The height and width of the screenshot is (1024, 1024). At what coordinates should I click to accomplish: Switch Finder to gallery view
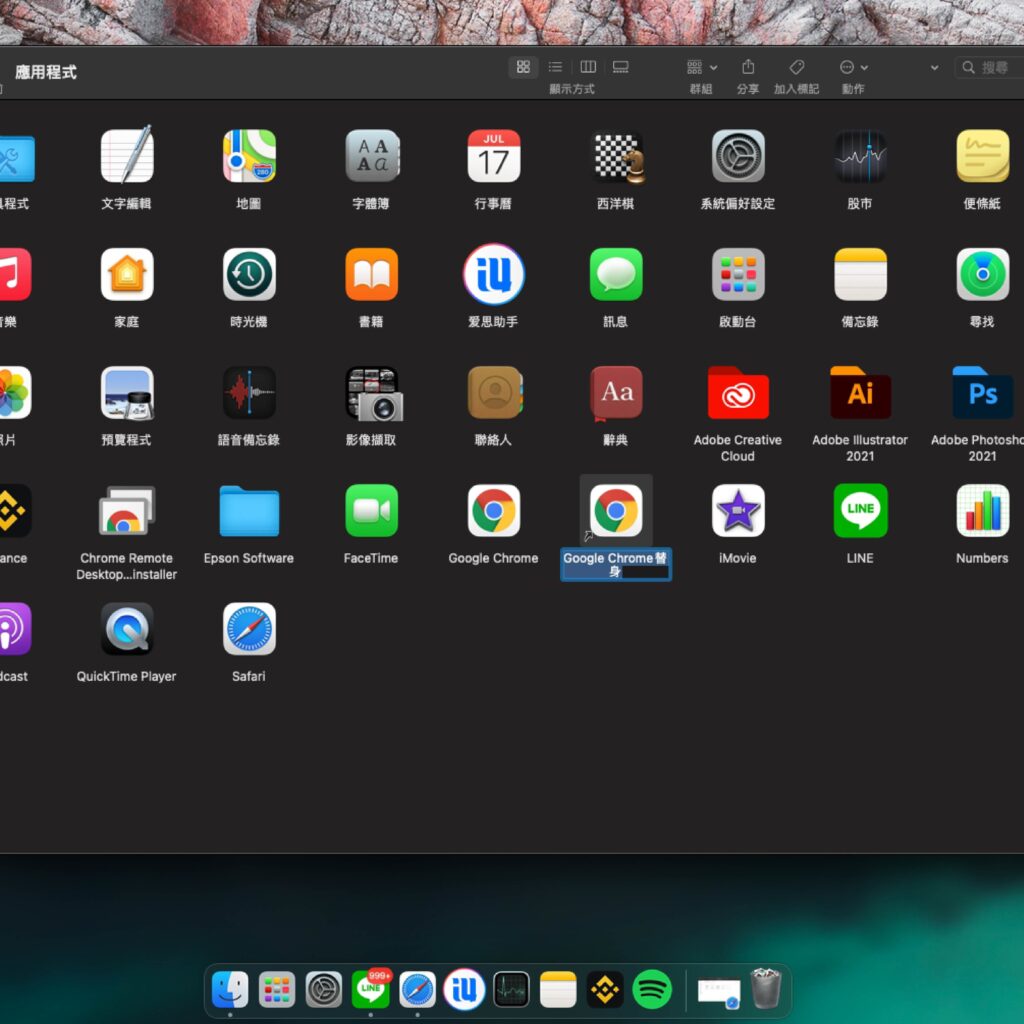(620, 67)
